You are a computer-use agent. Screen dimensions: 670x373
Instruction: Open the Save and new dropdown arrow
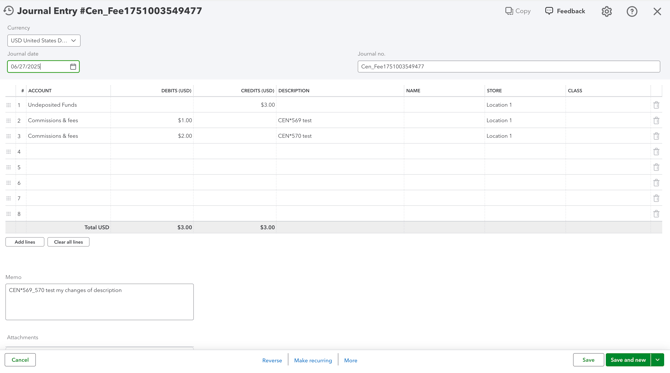coord(657,360)
